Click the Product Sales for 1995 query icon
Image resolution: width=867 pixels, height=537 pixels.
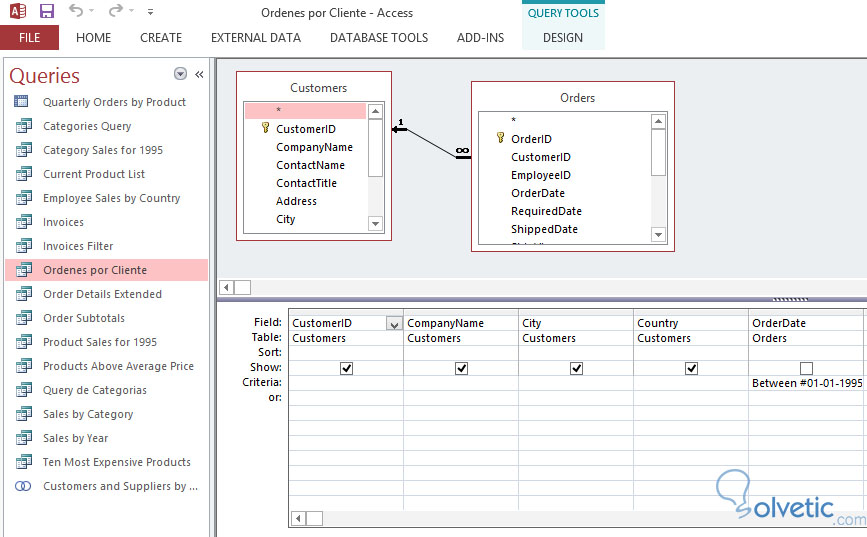pyautogui.click(x=23, y=342)
